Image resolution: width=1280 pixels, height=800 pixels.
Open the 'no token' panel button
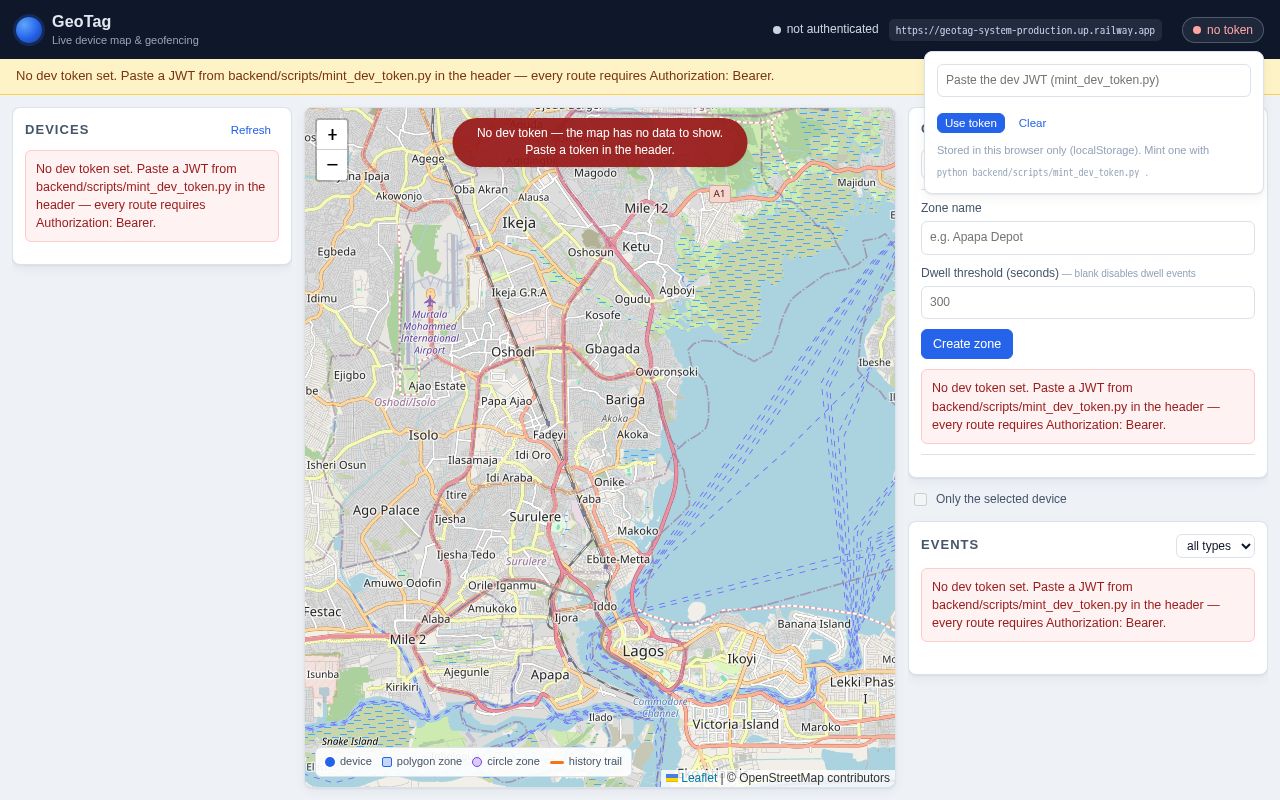point(1223,30)
